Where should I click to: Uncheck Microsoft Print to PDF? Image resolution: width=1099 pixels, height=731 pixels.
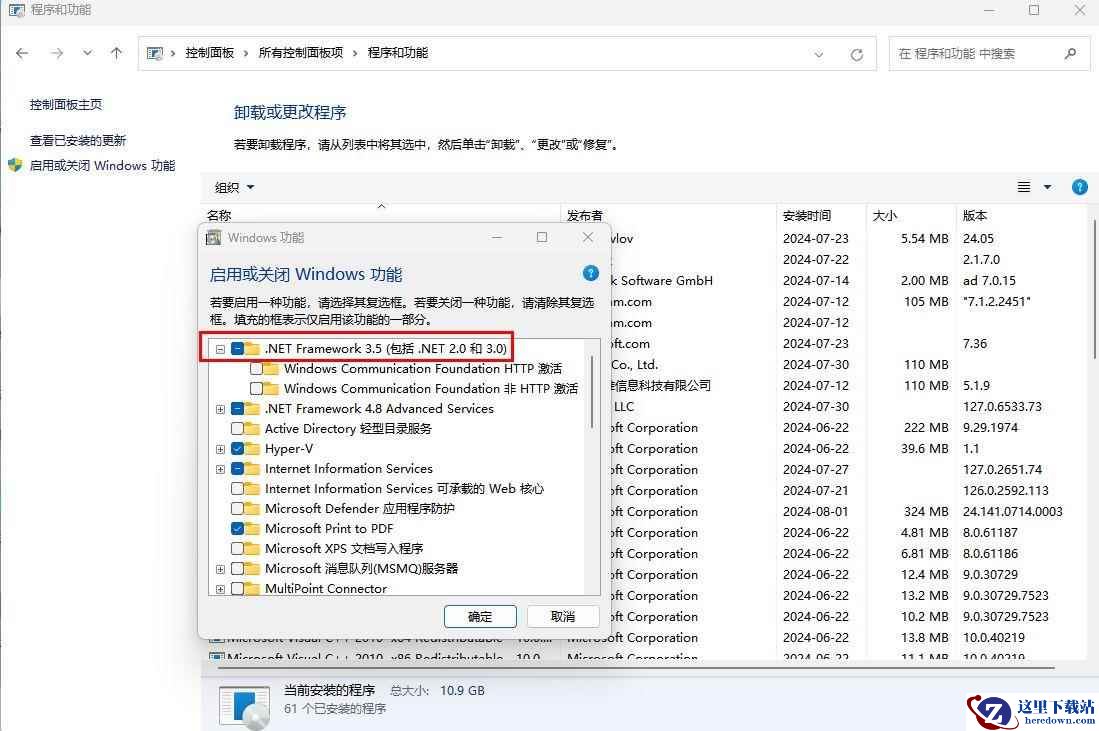238,529
